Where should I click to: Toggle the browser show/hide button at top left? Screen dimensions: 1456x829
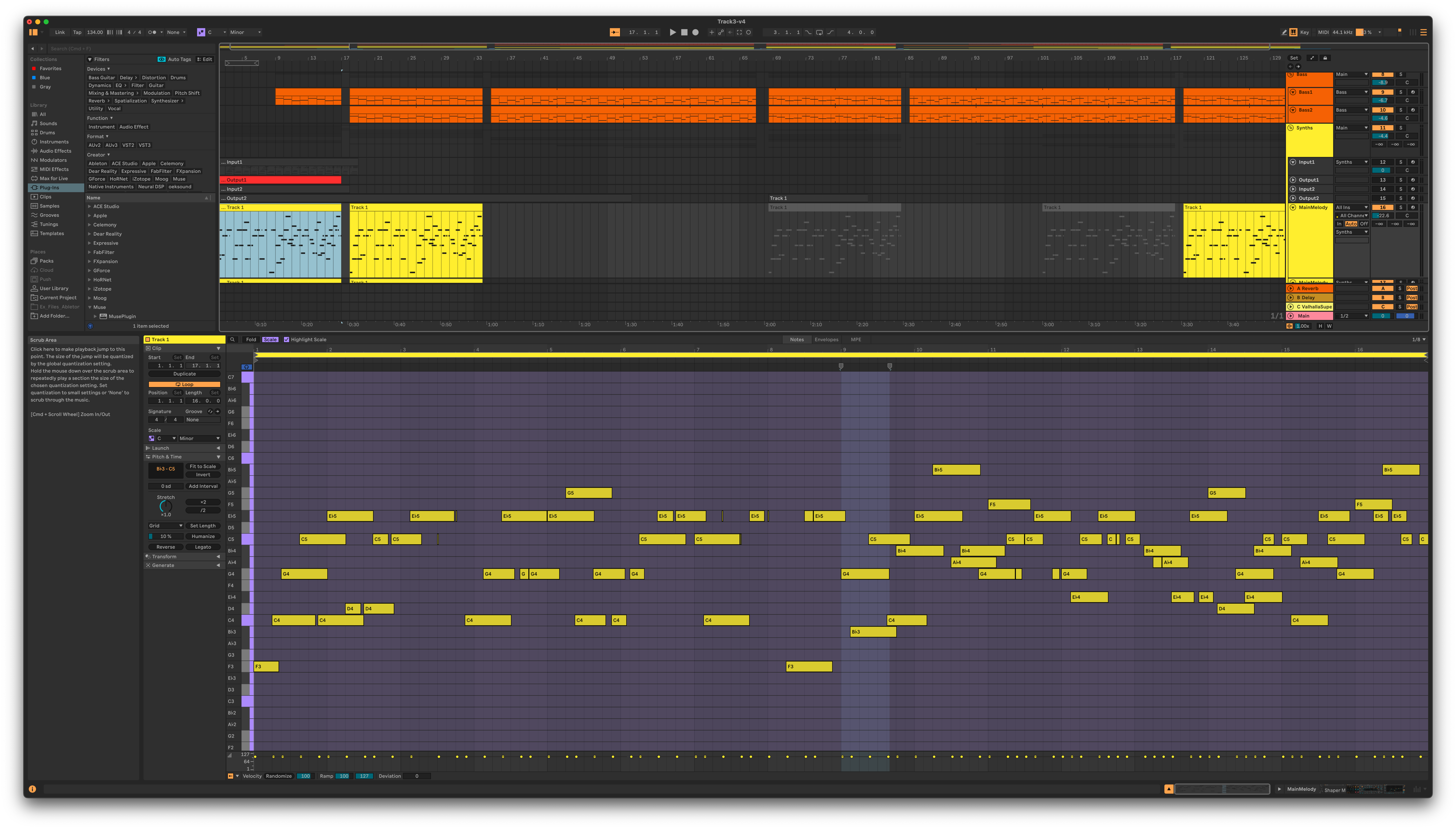click(34, 32)
